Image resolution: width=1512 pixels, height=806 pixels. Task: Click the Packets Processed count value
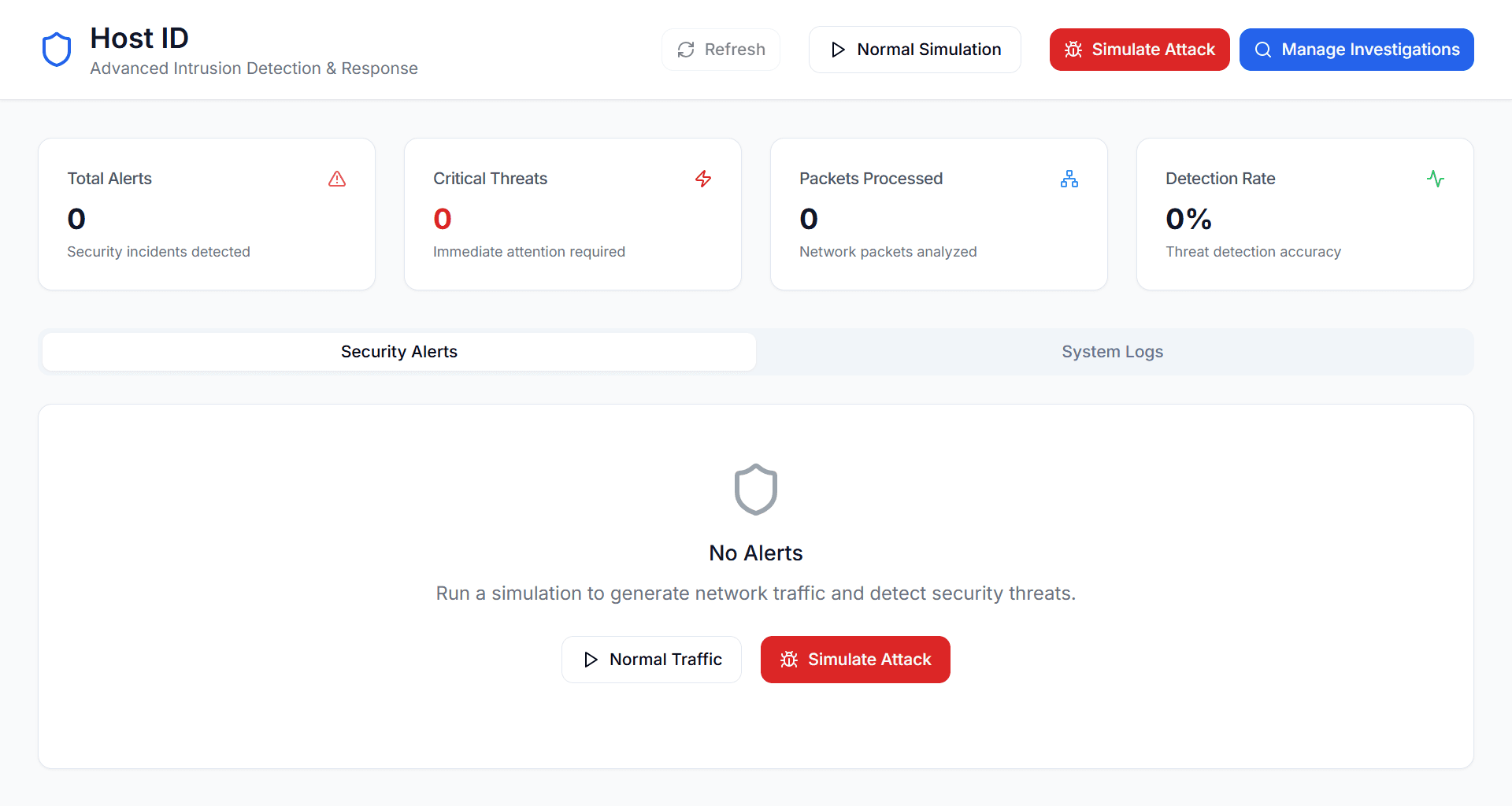[x=809, y=219]
